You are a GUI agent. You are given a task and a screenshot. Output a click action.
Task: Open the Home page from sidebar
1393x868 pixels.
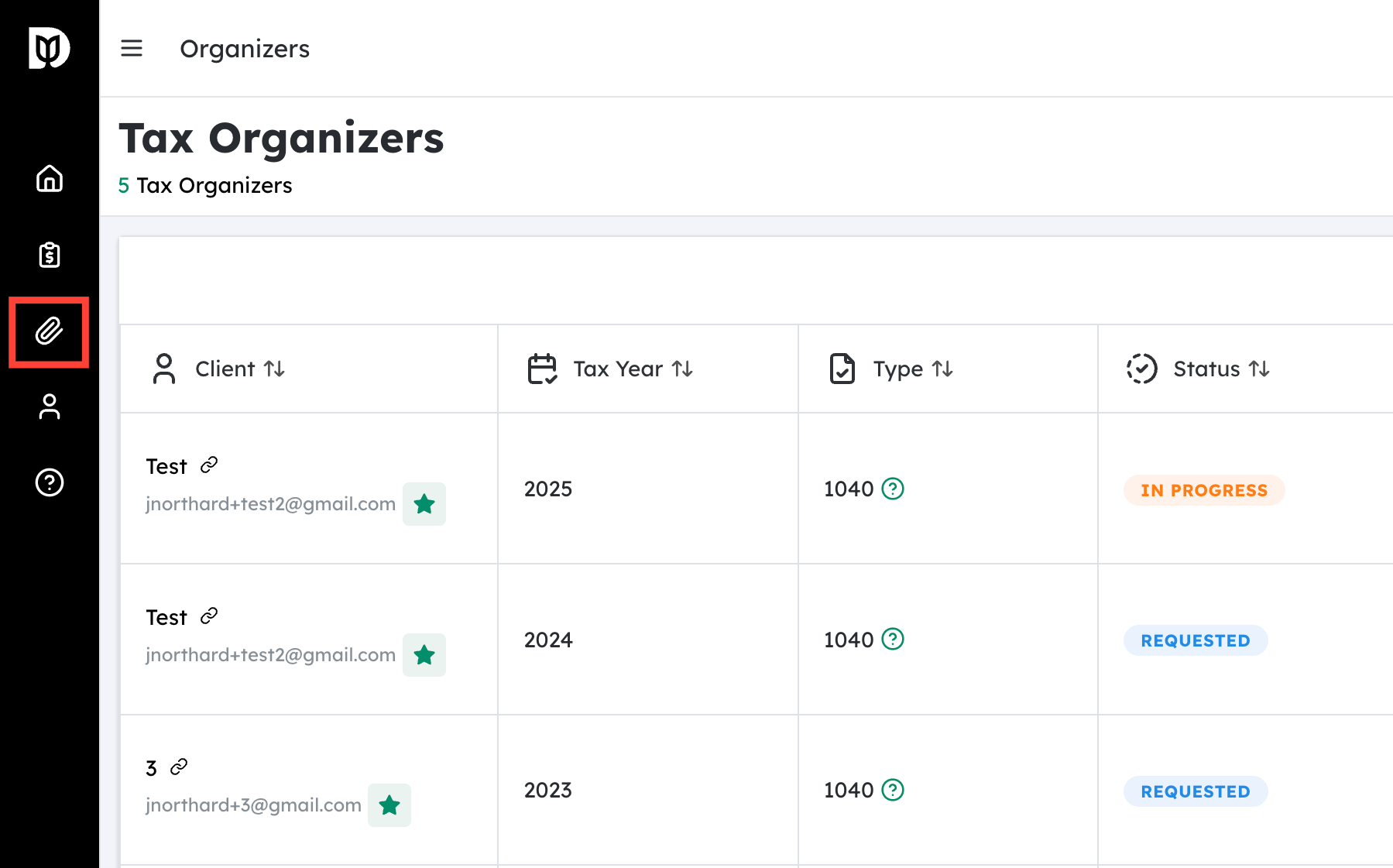coord(50,179)
